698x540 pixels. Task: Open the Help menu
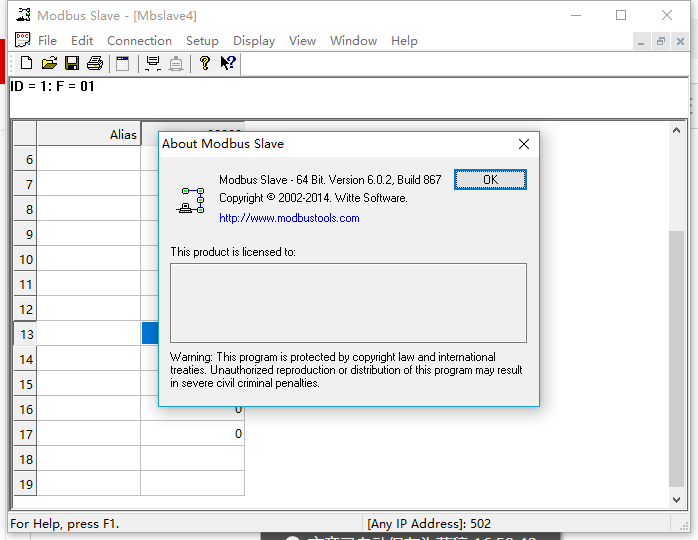point(404,41)
